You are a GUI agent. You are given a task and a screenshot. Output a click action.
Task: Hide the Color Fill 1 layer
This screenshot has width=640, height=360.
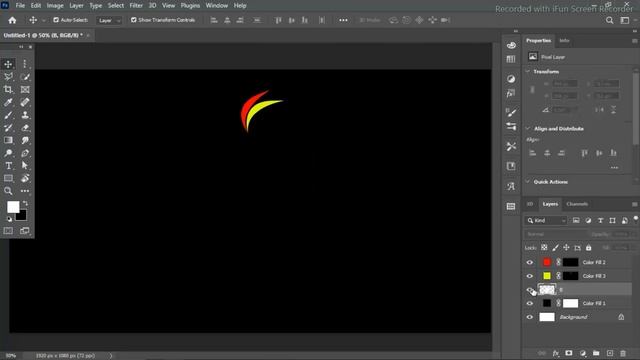530,303
